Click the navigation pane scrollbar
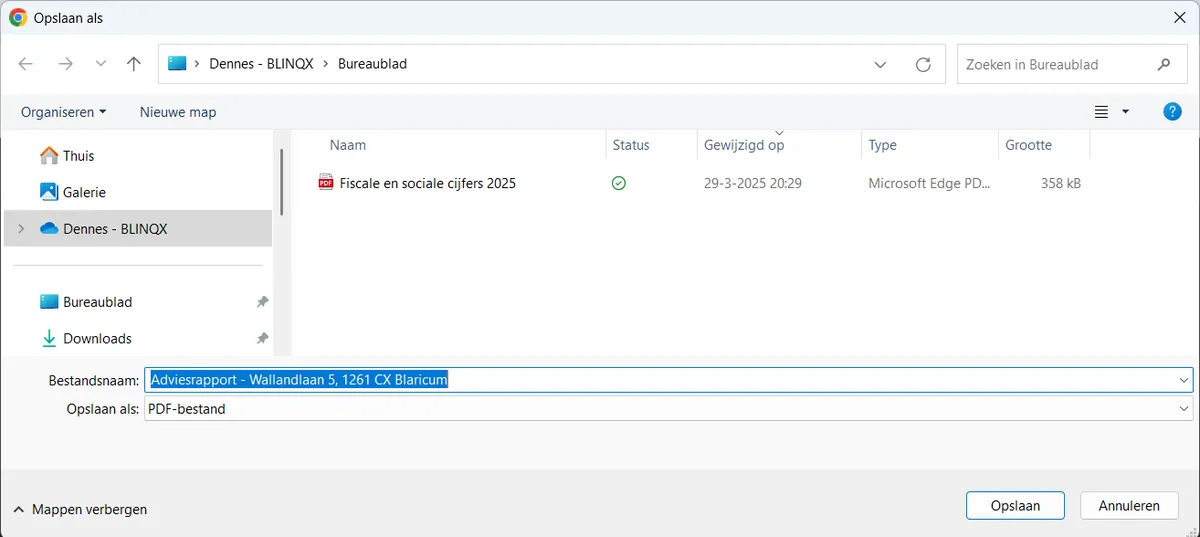Screen dimensions: 1200x537 tap(282, 182)
